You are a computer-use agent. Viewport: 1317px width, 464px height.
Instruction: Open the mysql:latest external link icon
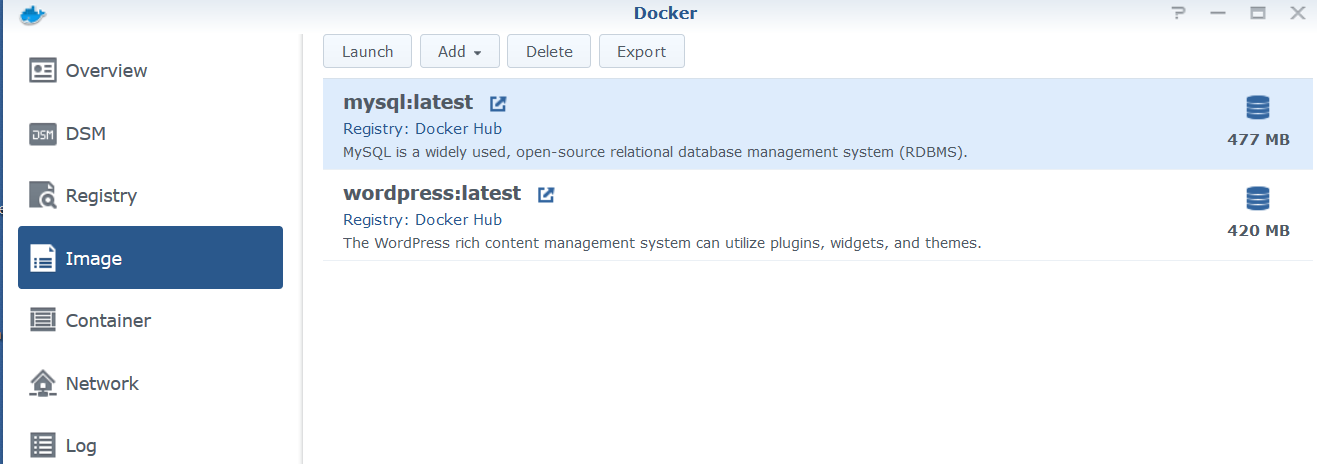(x=498, y=103)
